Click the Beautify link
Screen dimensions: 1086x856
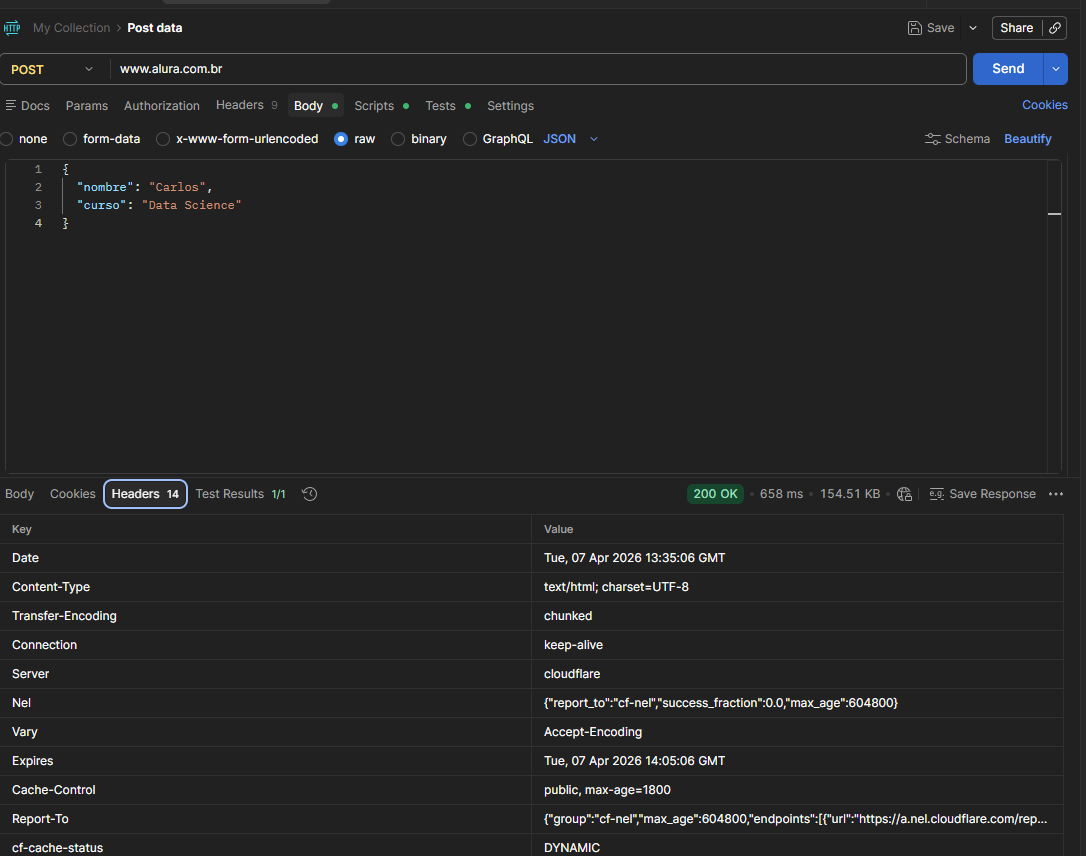click(1027, 139)
